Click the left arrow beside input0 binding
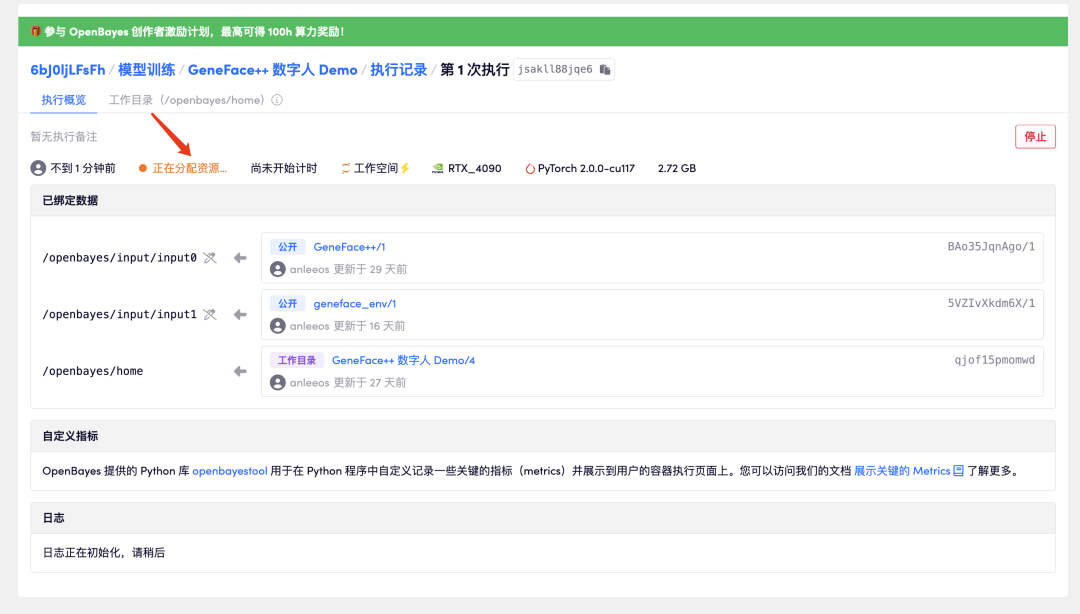1080x614 pixels. [x=239, y=256]
